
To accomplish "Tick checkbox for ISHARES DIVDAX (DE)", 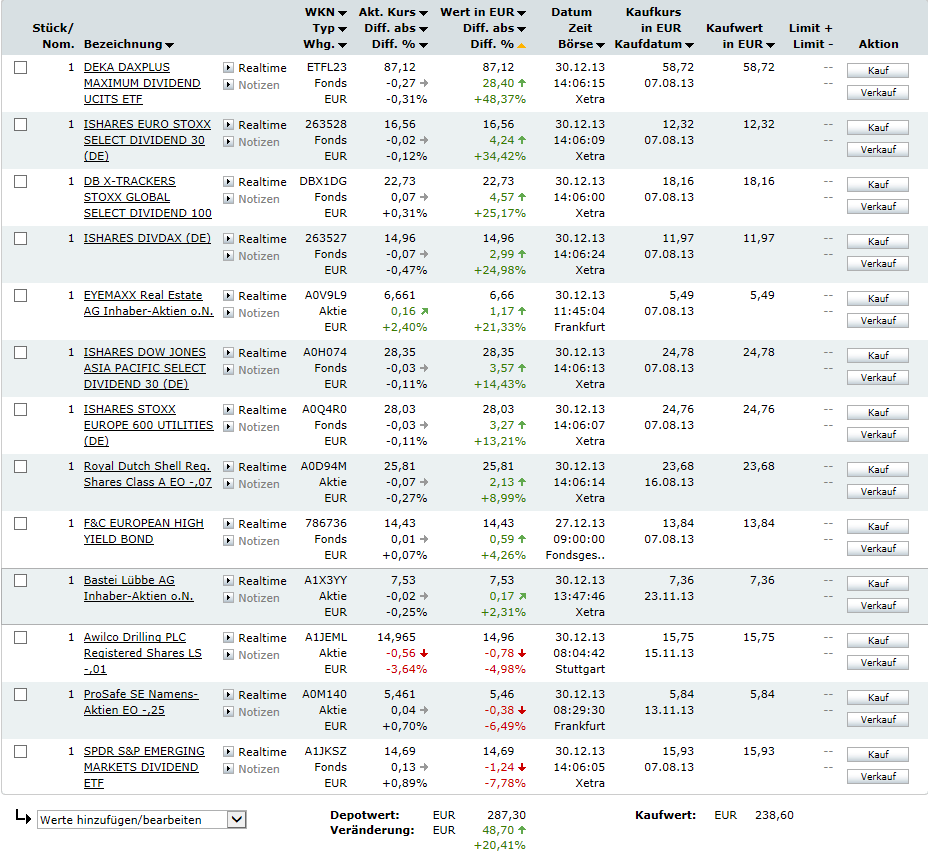I will click(21, 239).
